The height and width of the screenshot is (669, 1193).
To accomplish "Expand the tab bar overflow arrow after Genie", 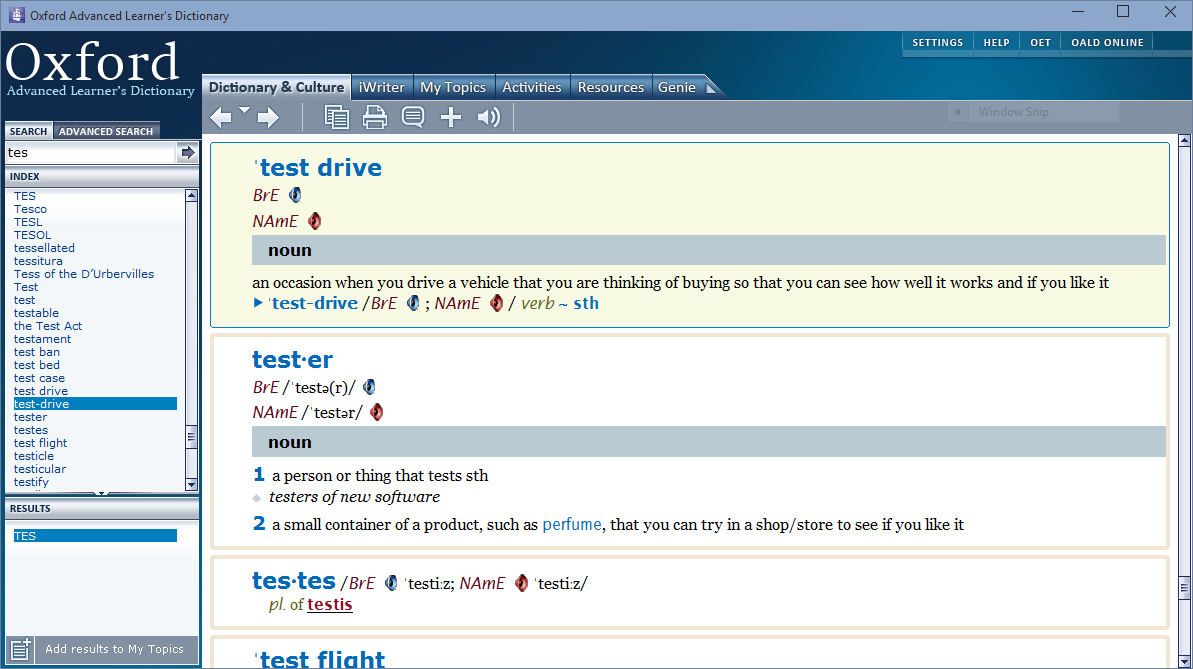I will click(711, 88).
